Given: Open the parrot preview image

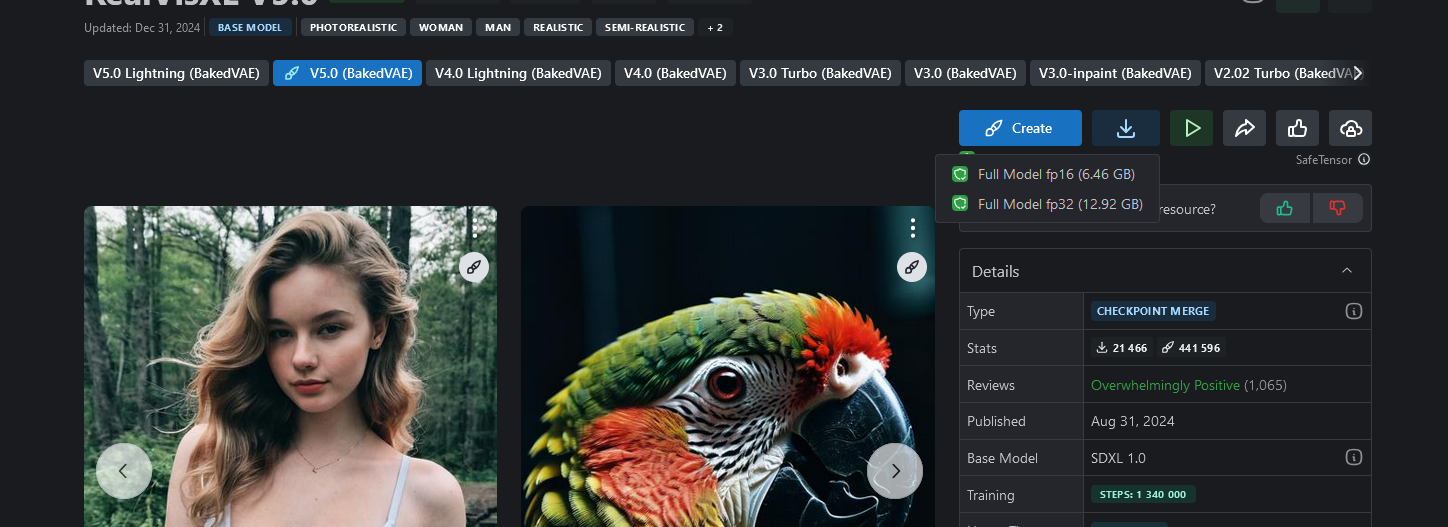Looking at the screenshot, I should (728, 366).
